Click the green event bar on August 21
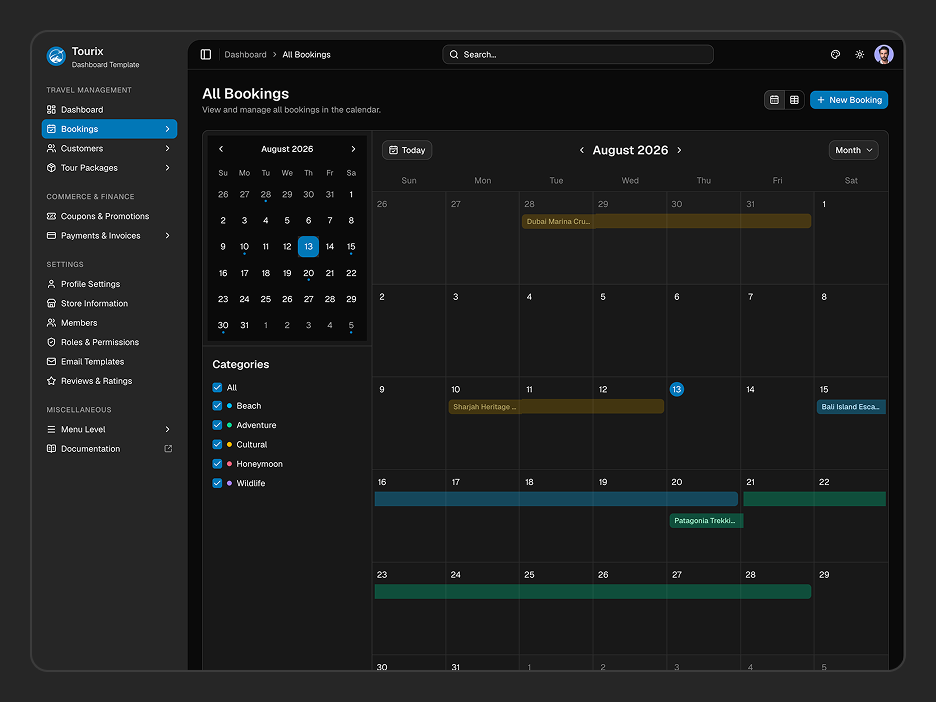 click(x=815, y=499)
